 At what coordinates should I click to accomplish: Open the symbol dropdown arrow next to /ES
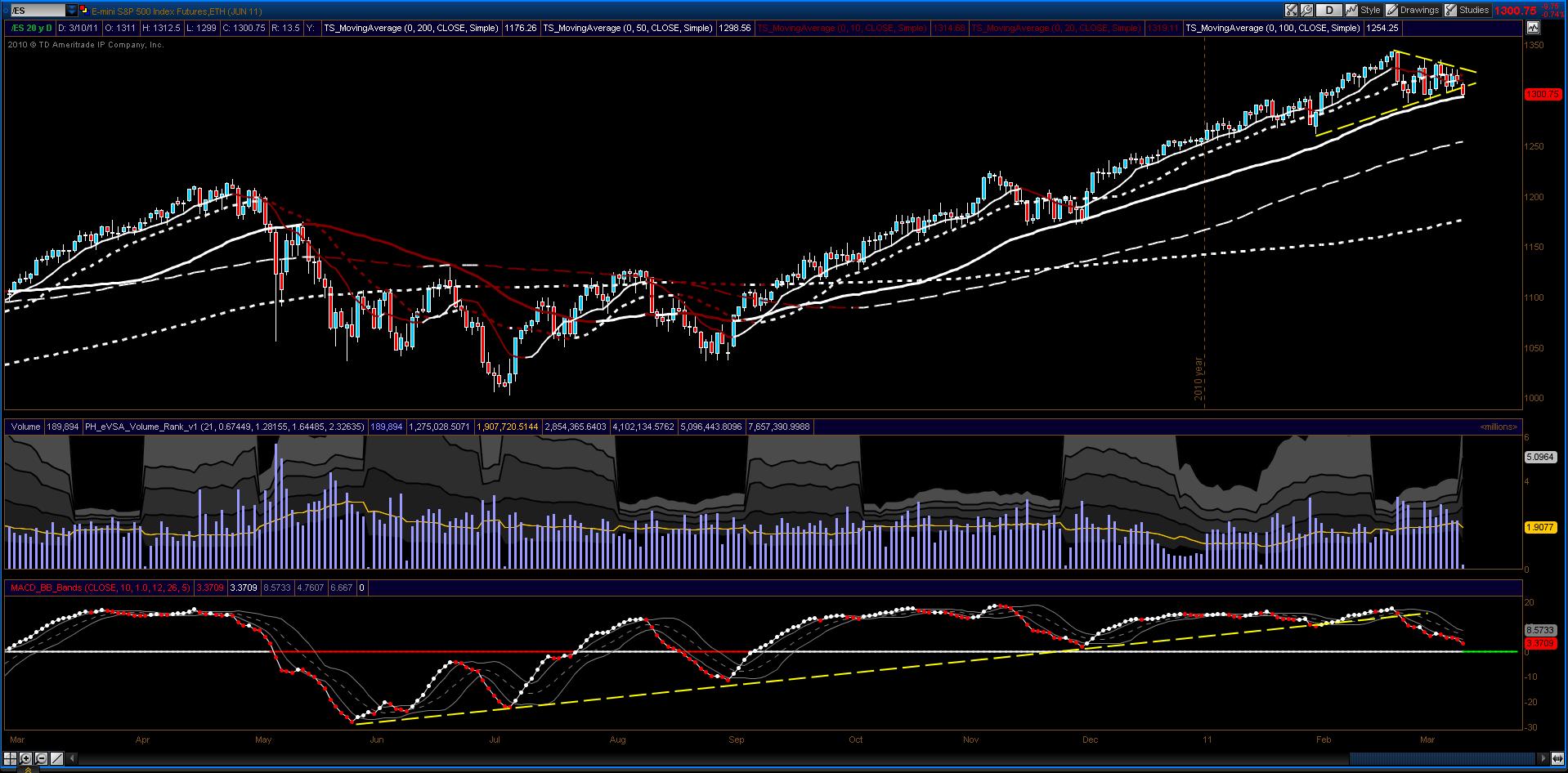[72, 11]
